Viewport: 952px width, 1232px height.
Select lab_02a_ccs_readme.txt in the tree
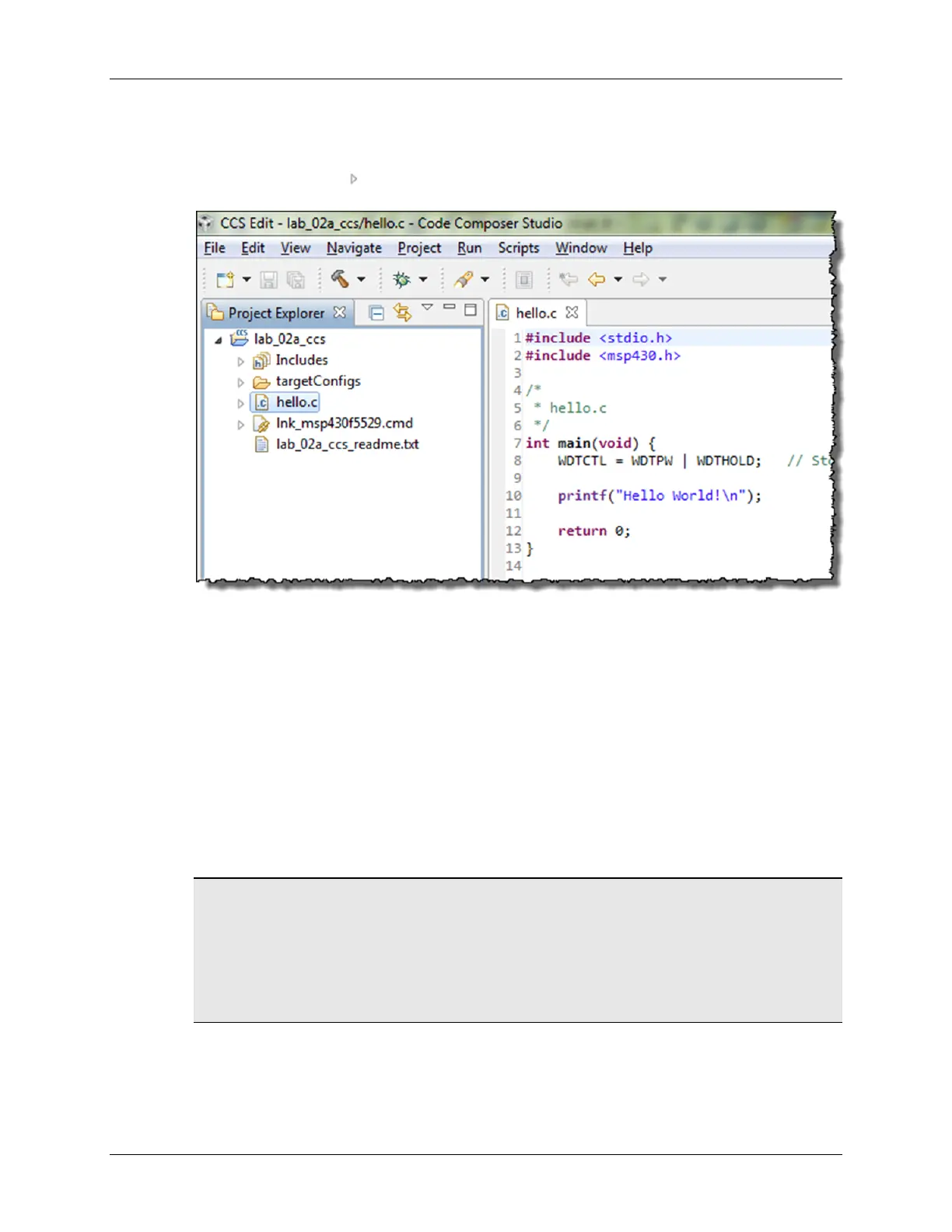pos(348,444)
